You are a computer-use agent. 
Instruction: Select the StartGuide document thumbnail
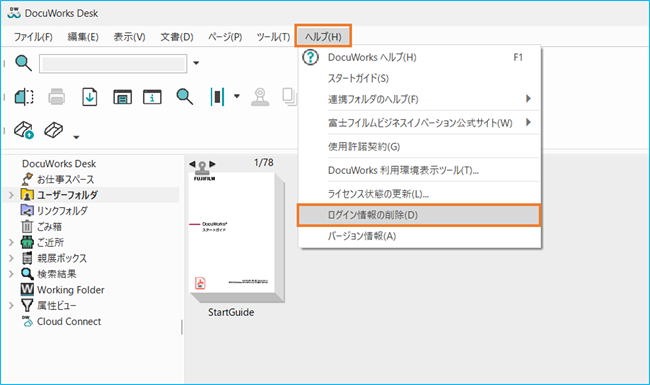(x=236, y=237)
